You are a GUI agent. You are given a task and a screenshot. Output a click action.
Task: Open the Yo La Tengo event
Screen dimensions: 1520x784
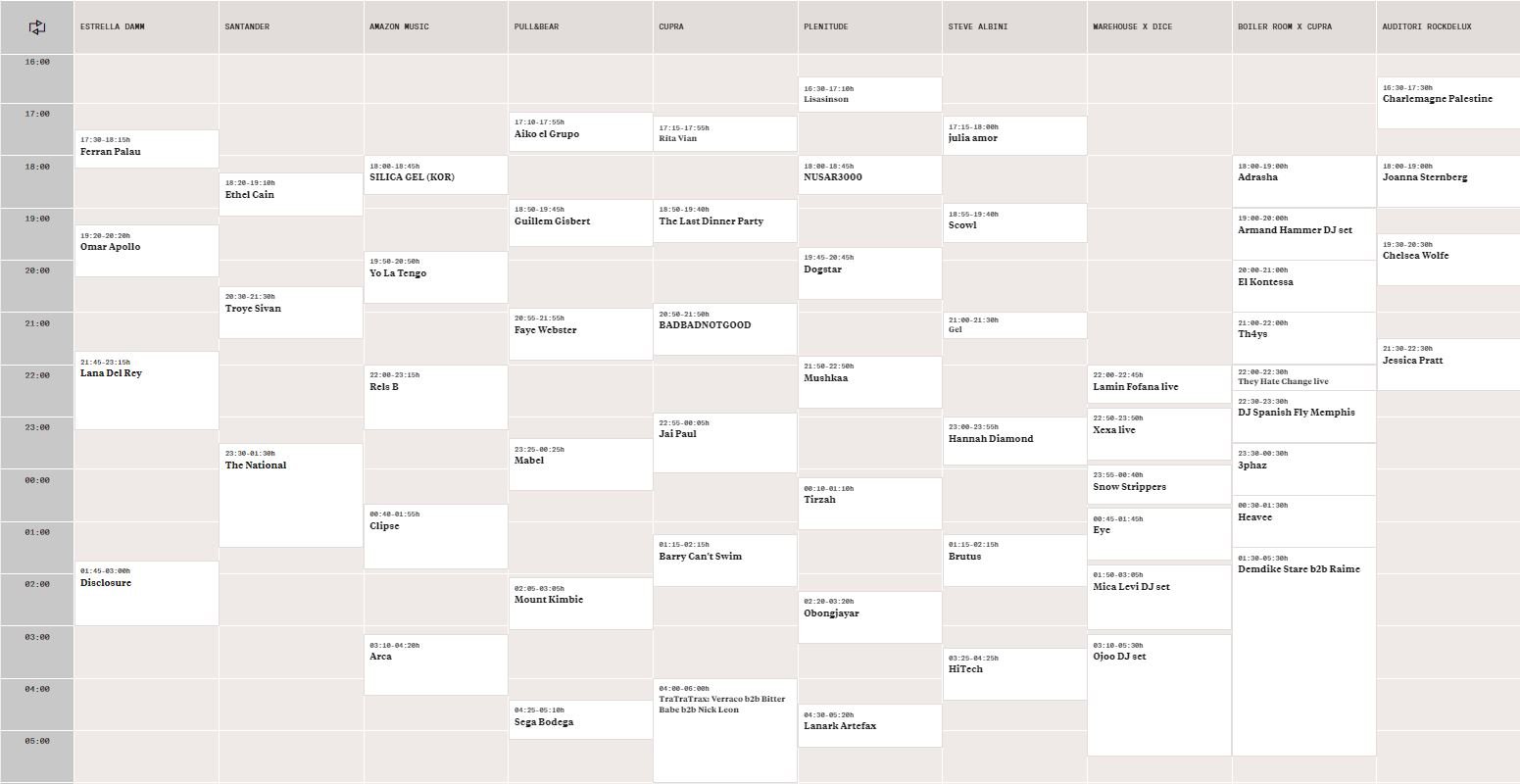pos(435,276)
